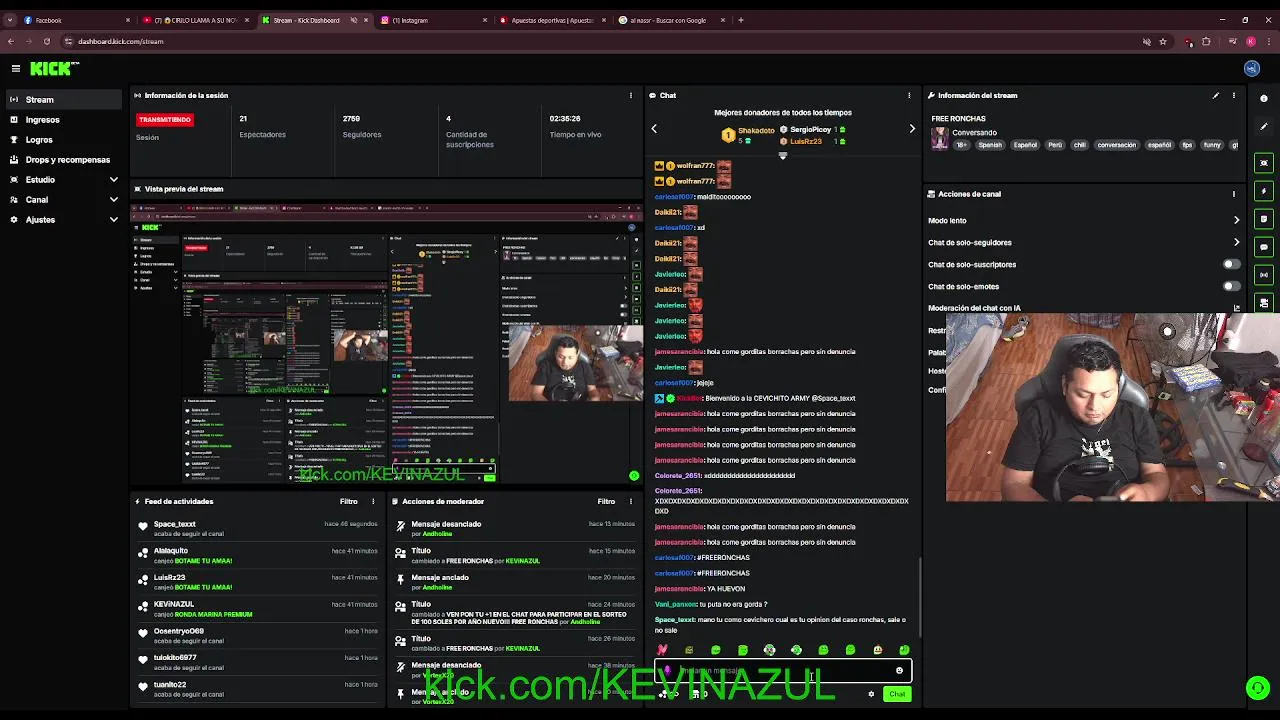Toggle the chat bubble widget in right rail
The image size is (1280, 720).
coord(1264,247)
